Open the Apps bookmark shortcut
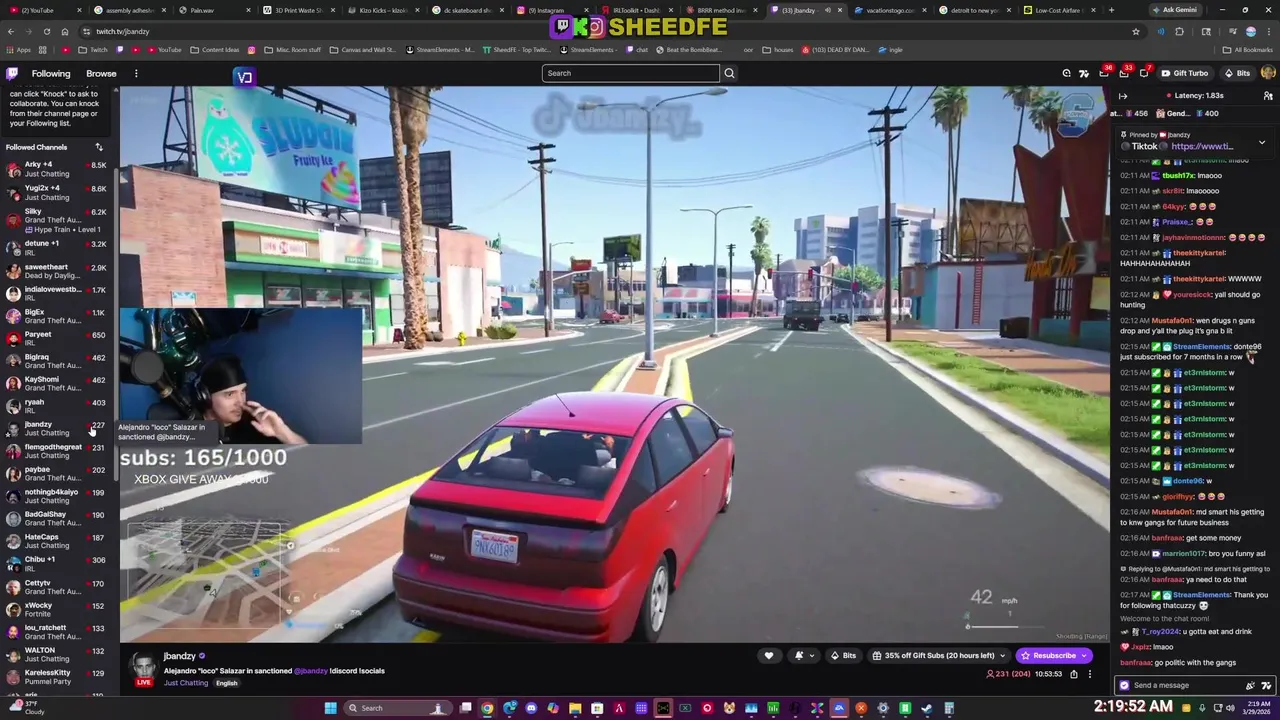 (x=19, y=50)
